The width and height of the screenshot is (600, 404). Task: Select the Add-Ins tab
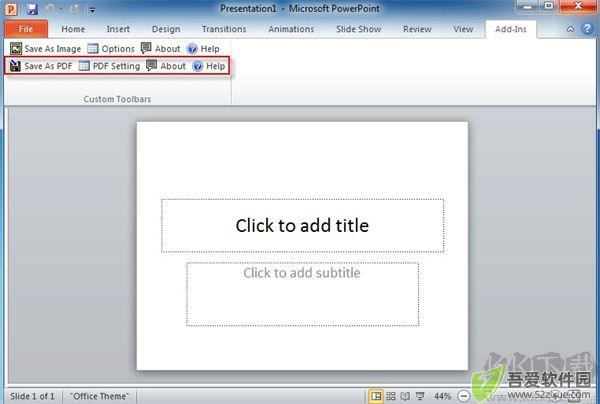click(511, 29)
